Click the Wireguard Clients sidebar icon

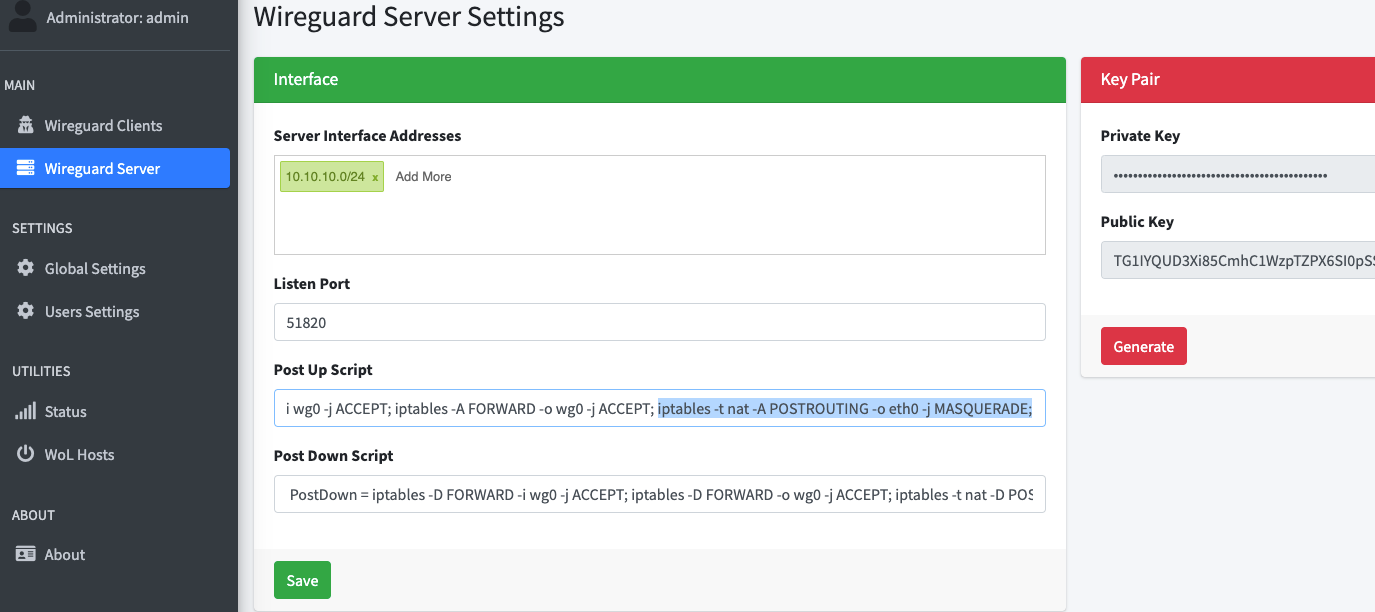[x=25, y=126]
